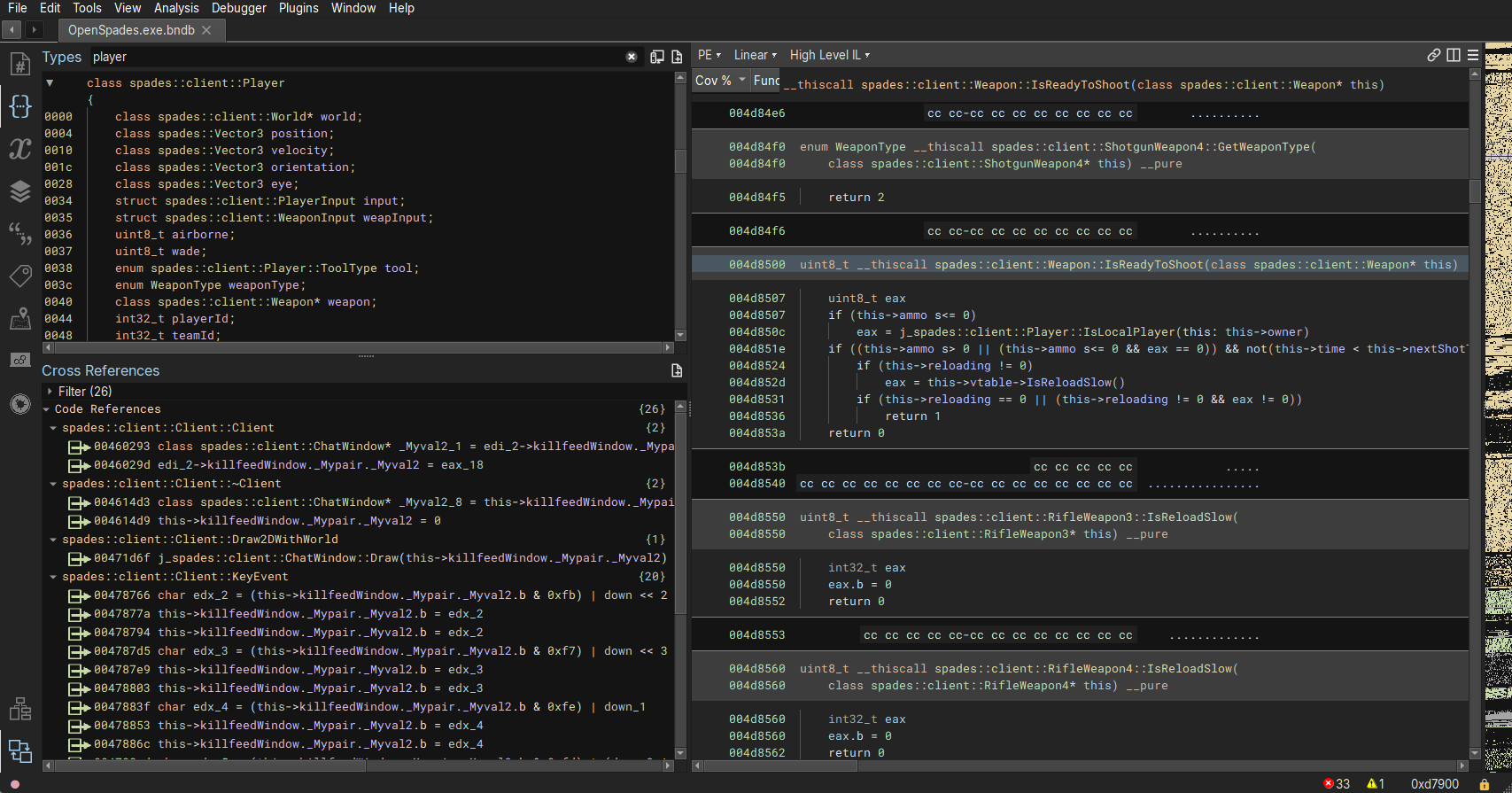
Task: Click Types panel new-document icon
Action: tap(677, 57)
